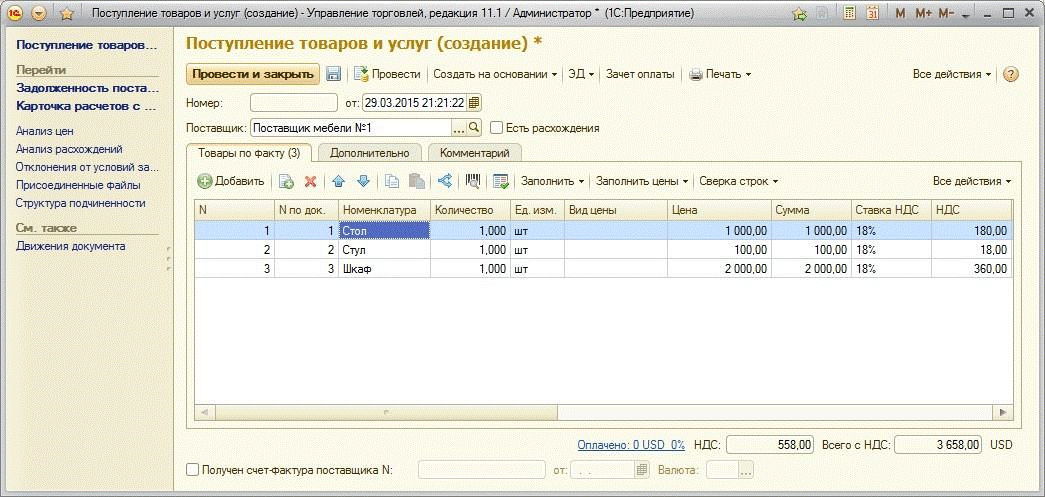1045x497 pixels.
Task: Switch to the 'Дополнительно' tab
Action: point(369,153)
